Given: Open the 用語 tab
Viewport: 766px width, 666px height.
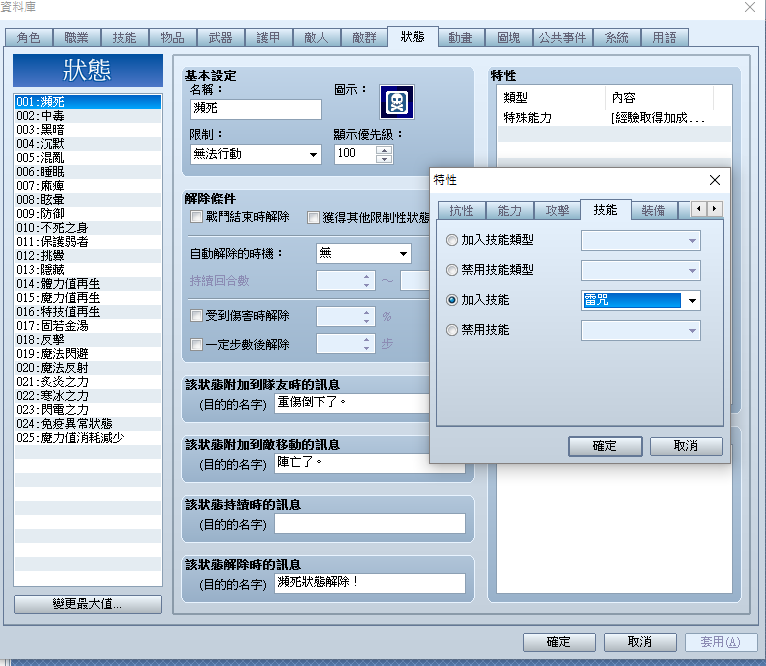Looking at the screenshot, I should pyautogui.click(x=664, y=38).
